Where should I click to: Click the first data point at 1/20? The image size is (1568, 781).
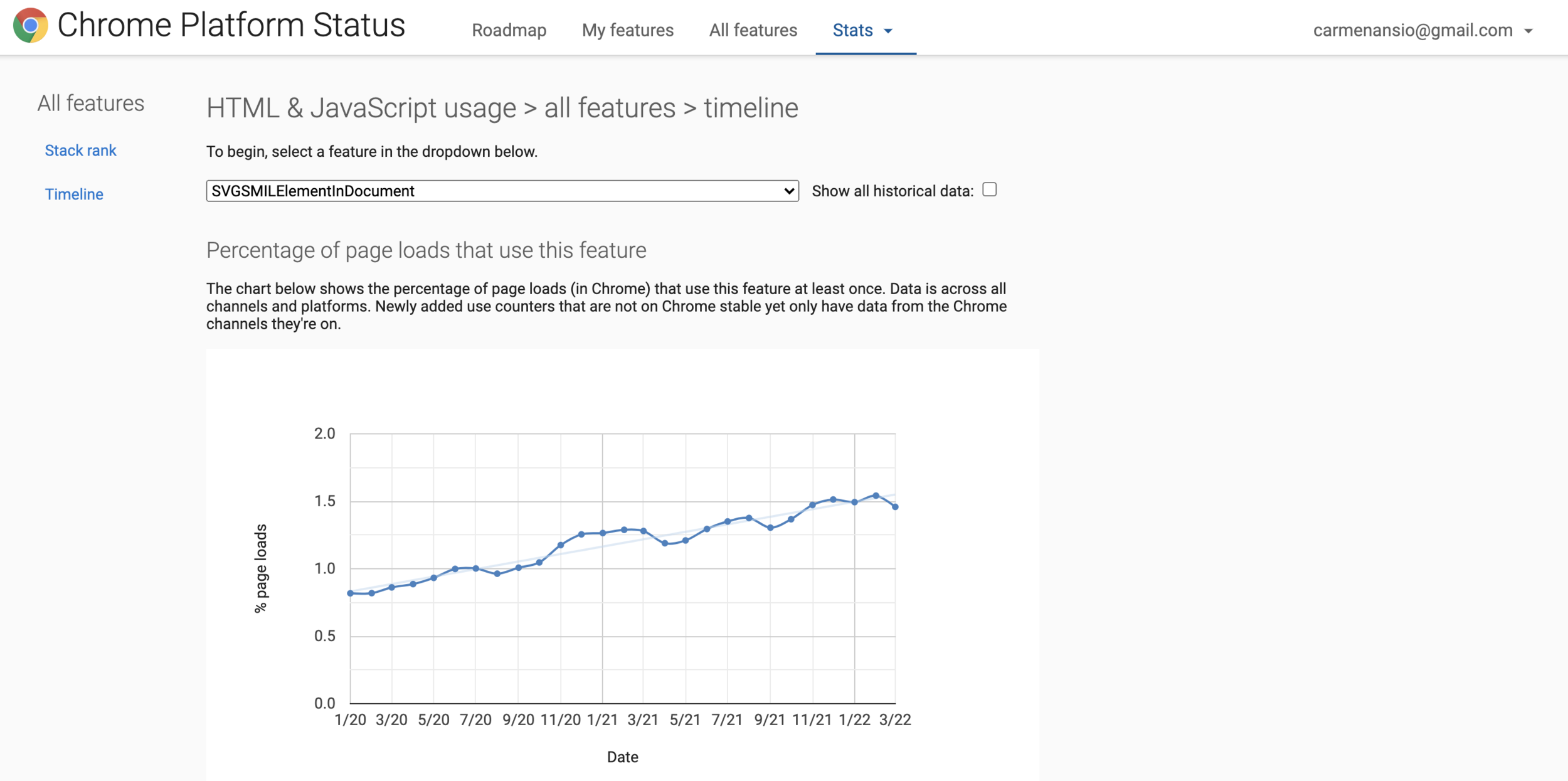[351, 593]
